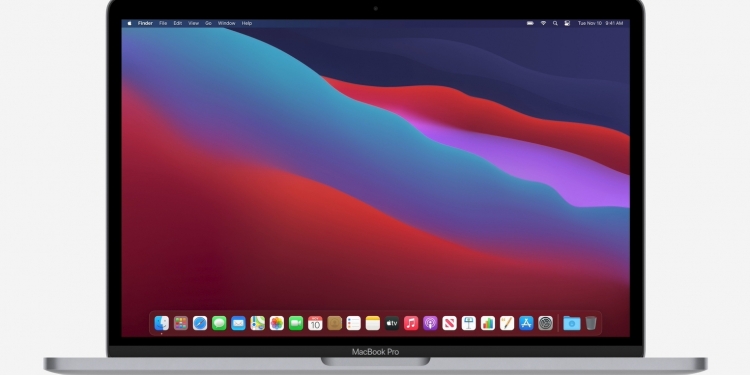This screenshot has height=375, width=750.
Task: Launch Music from the Dock
Action: (411, 323)
